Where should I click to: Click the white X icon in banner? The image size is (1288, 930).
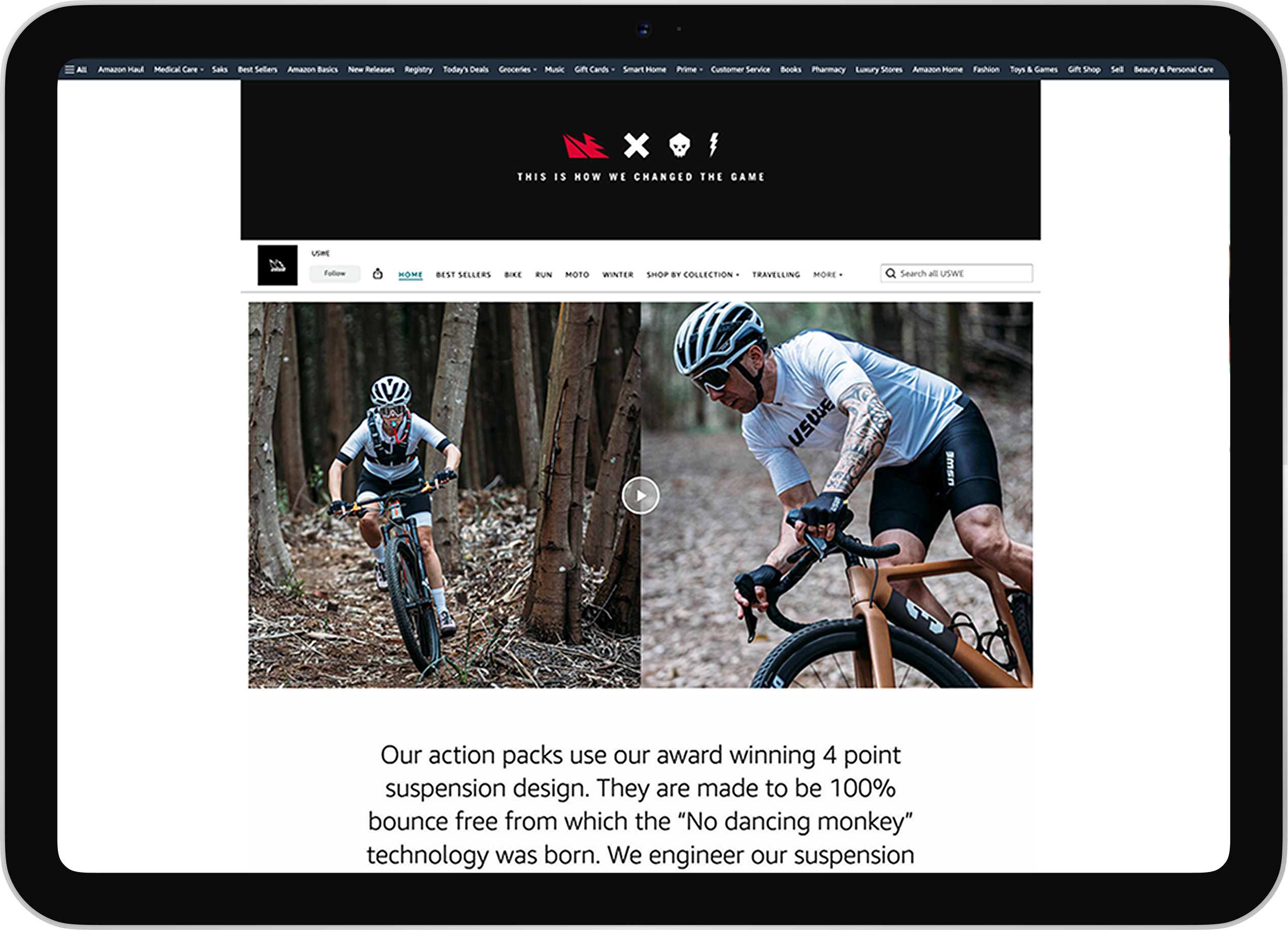(636, 145)
